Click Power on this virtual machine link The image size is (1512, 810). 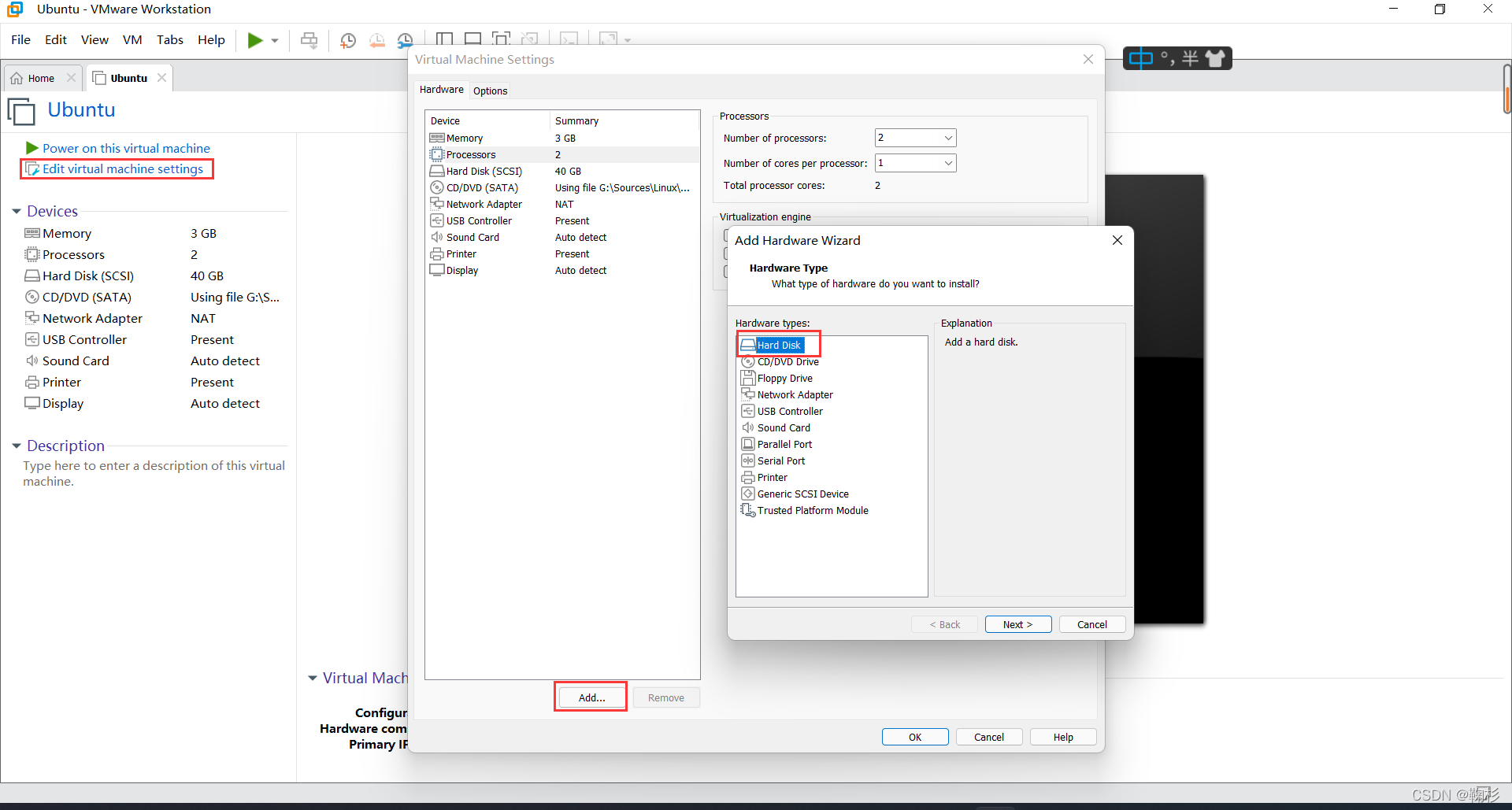coord(126,148)
